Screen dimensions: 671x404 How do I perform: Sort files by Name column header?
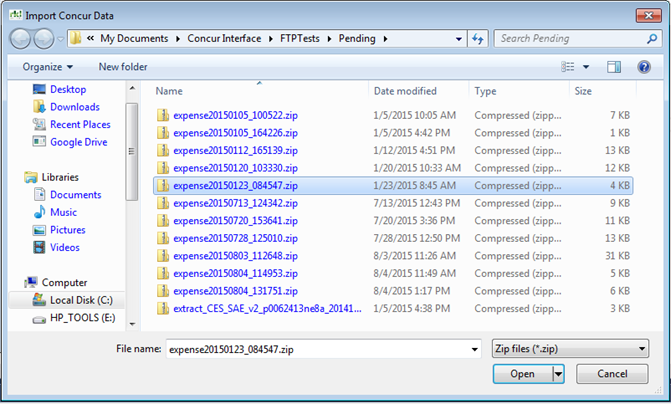[x=170, y=91]
